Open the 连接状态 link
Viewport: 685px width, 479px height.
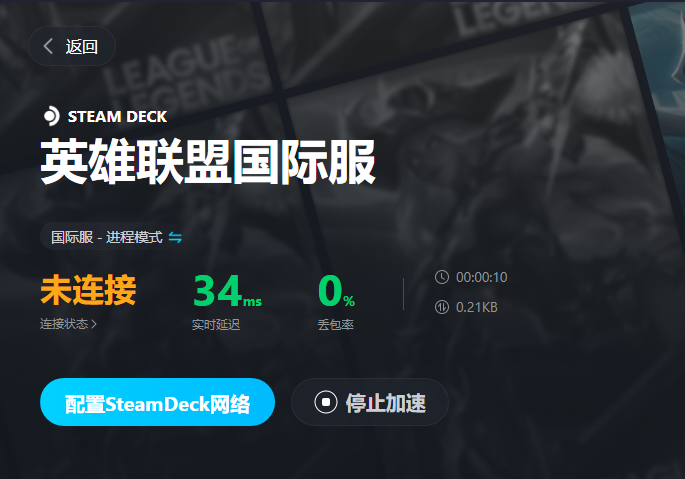[x=68, y=324]
